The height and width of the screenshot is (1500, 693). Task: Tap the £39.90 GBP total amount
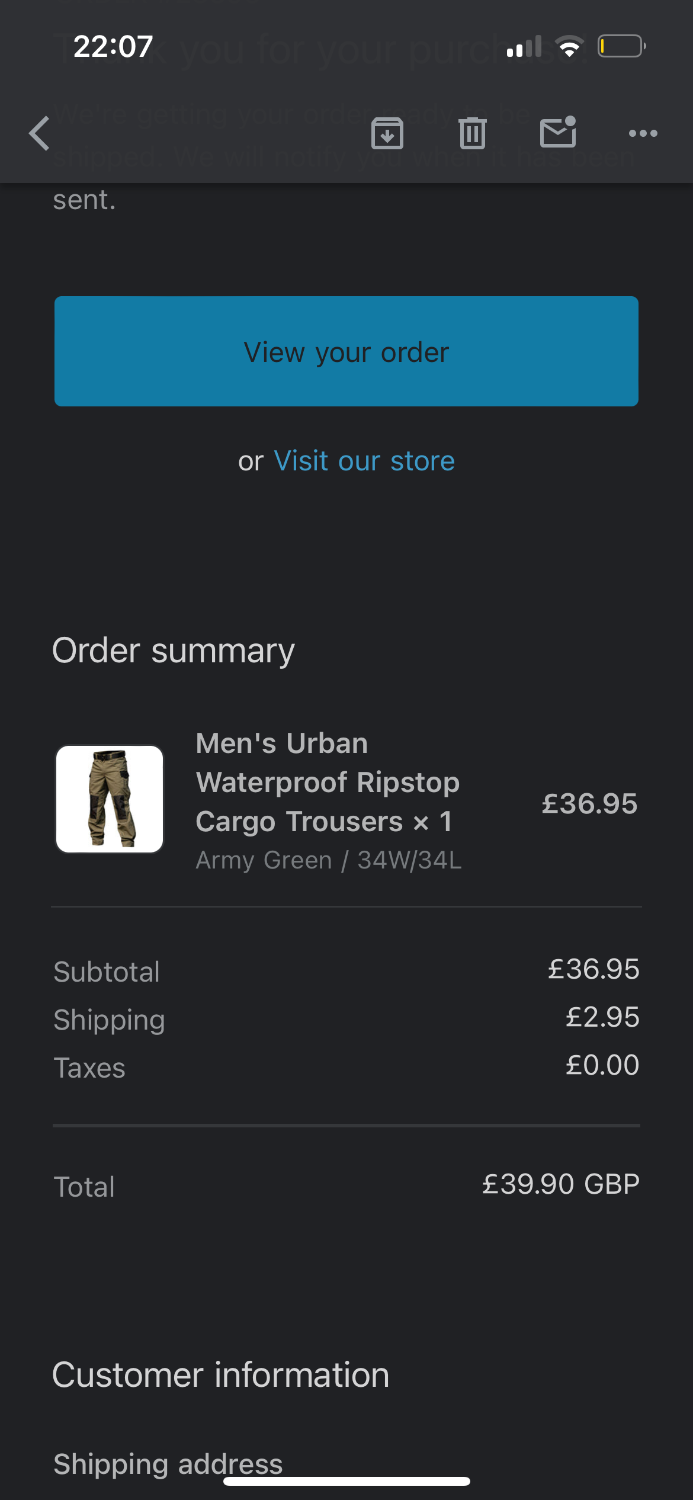point(560,1185)
